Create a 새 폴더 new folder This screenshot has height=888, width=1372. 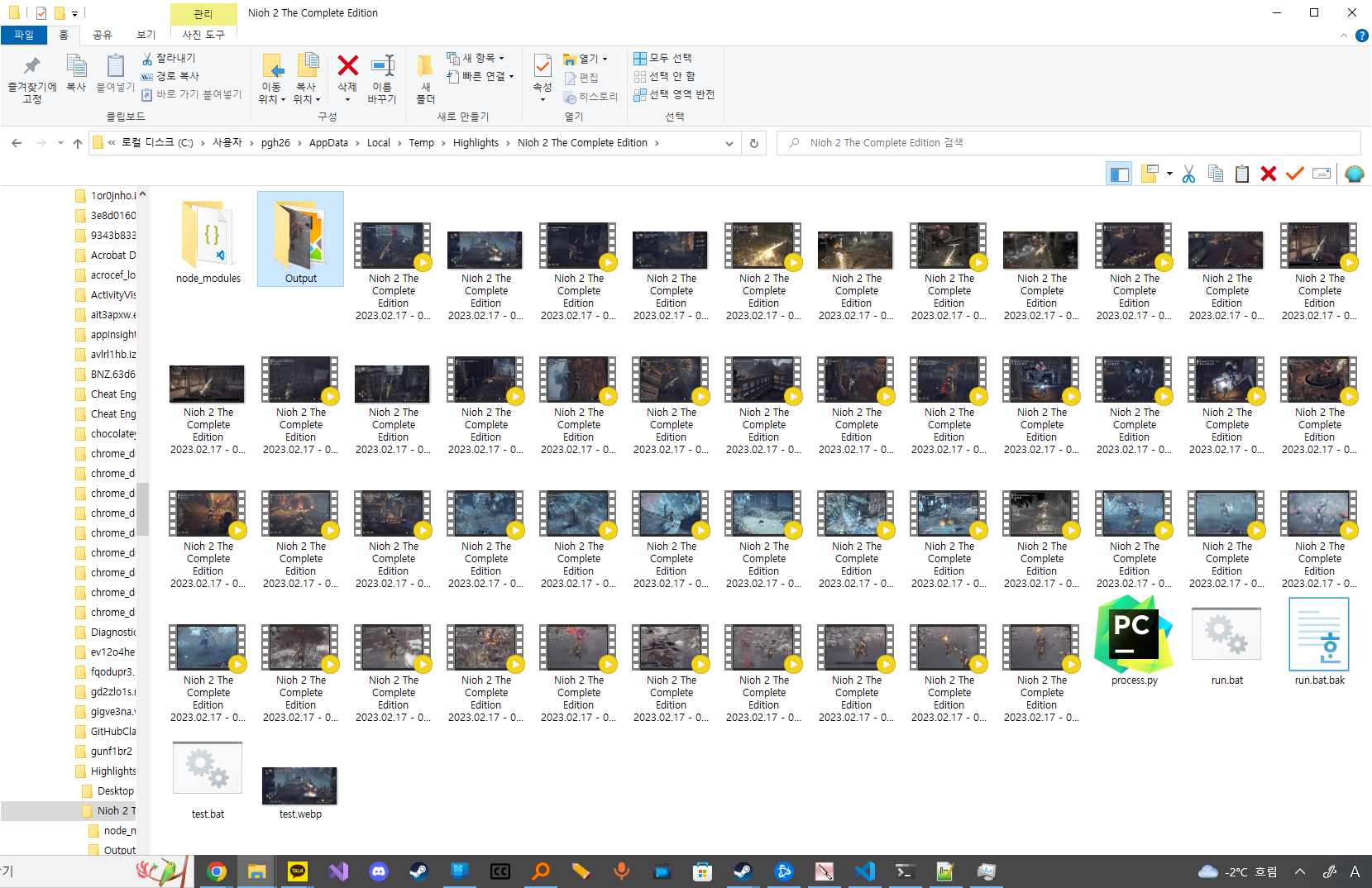[x=425, y=79]
